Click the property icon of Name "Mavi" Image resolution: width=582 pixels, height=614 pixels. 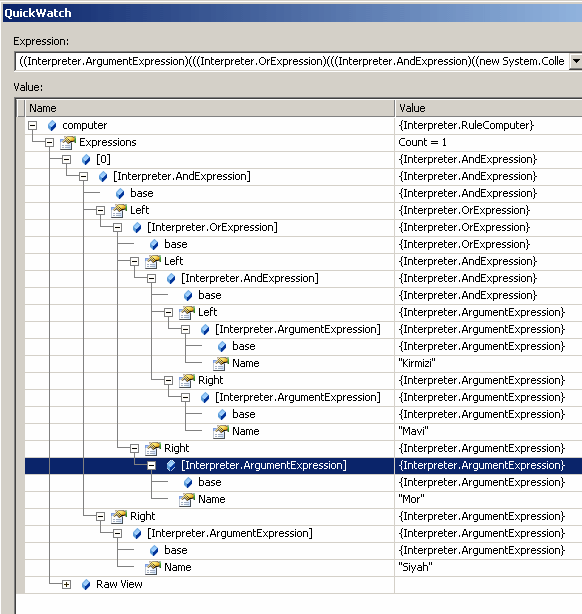221,432
